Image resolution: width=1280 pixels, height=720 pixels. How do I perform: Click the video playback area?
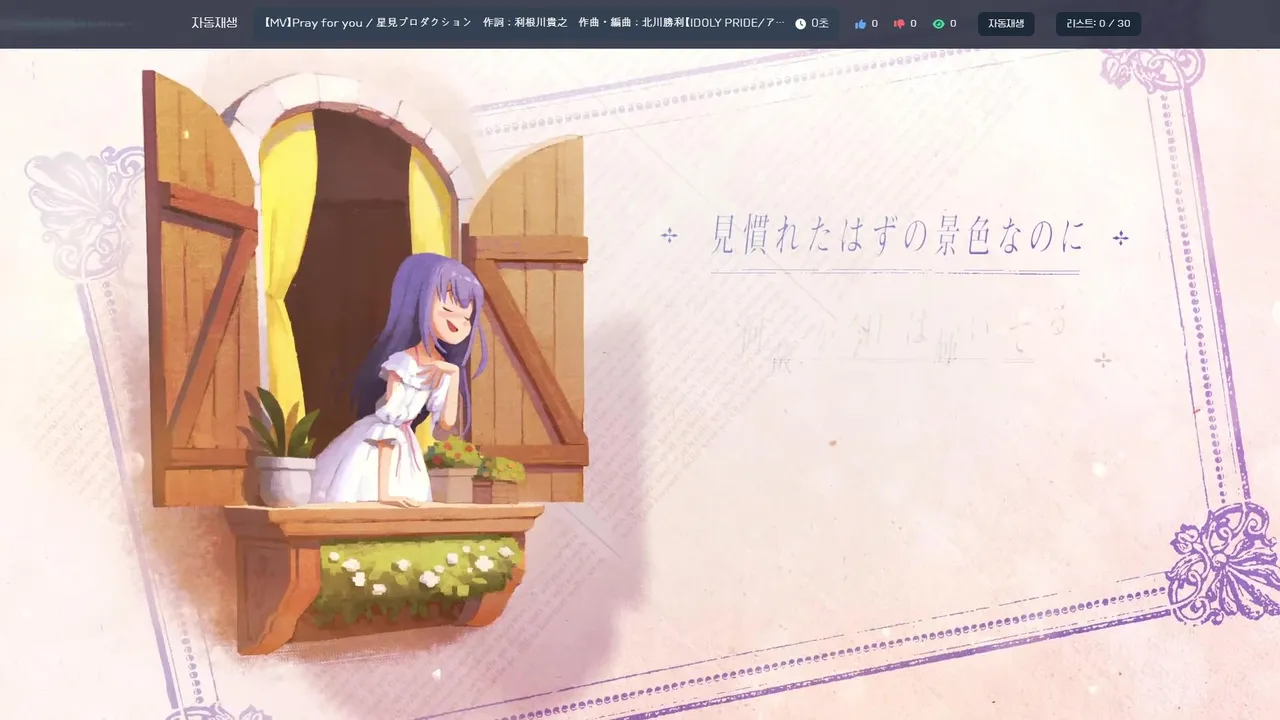[x=640, y=384]
